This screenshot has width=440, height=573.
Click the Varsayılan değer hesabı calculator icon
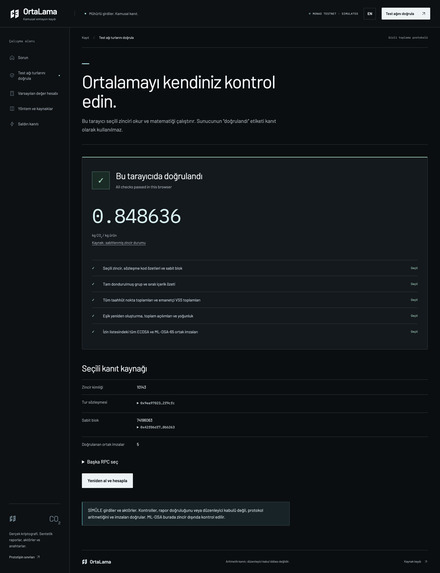coord(12,93)
